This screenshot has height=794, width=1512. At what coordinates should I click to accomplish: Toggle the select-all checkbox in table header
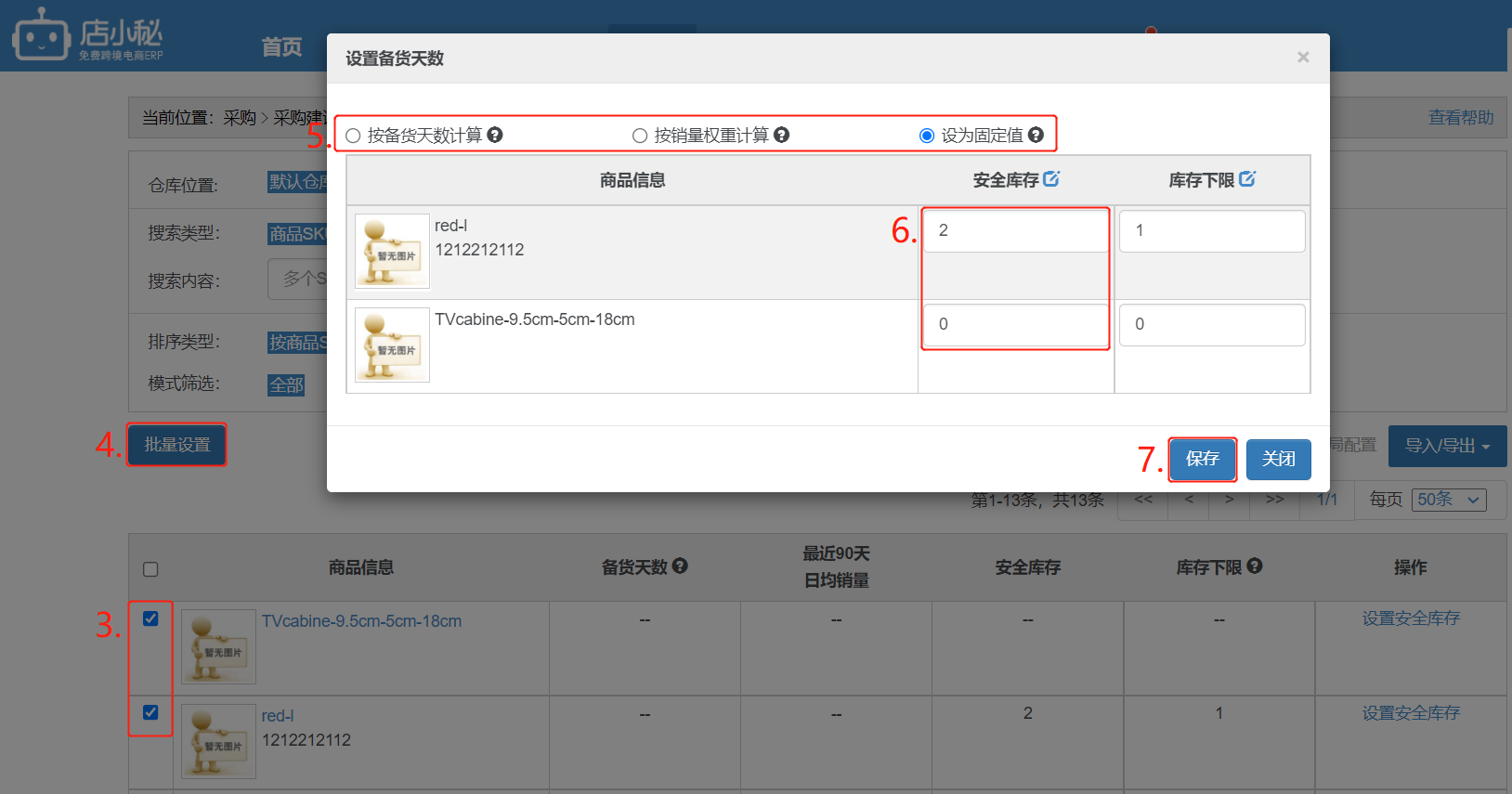click(150, 569)
